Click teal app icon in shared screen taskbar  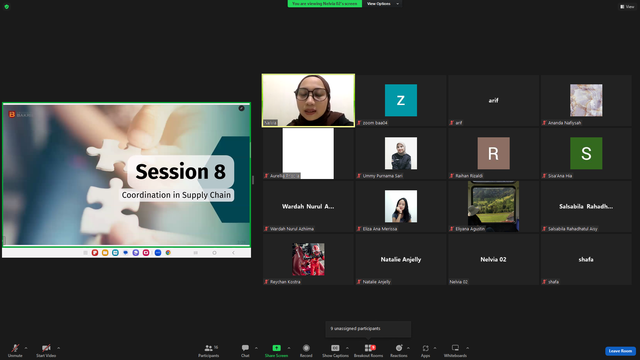115,253
